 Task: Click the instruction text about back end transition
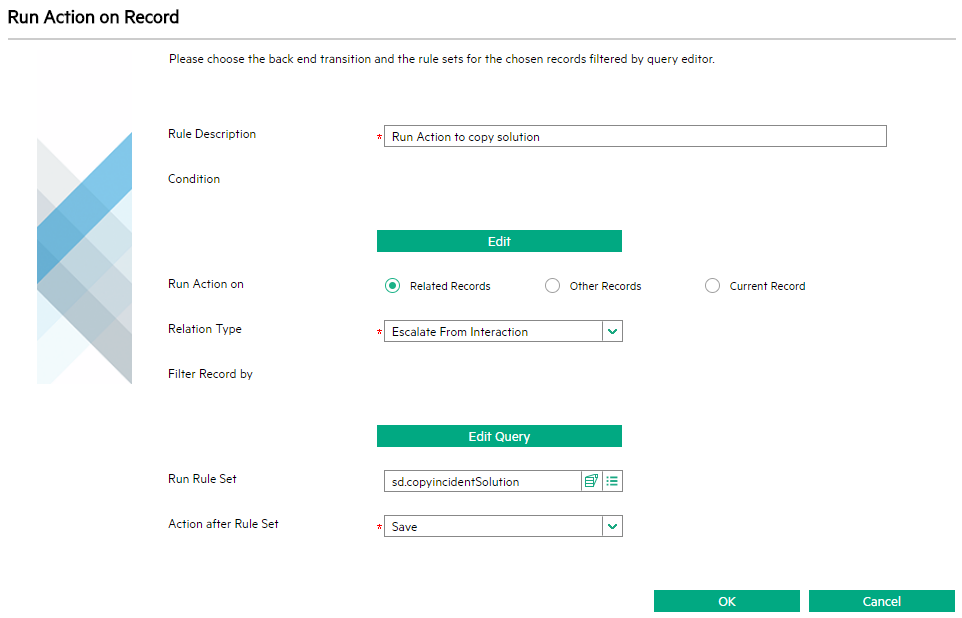[x=442, y=59]
